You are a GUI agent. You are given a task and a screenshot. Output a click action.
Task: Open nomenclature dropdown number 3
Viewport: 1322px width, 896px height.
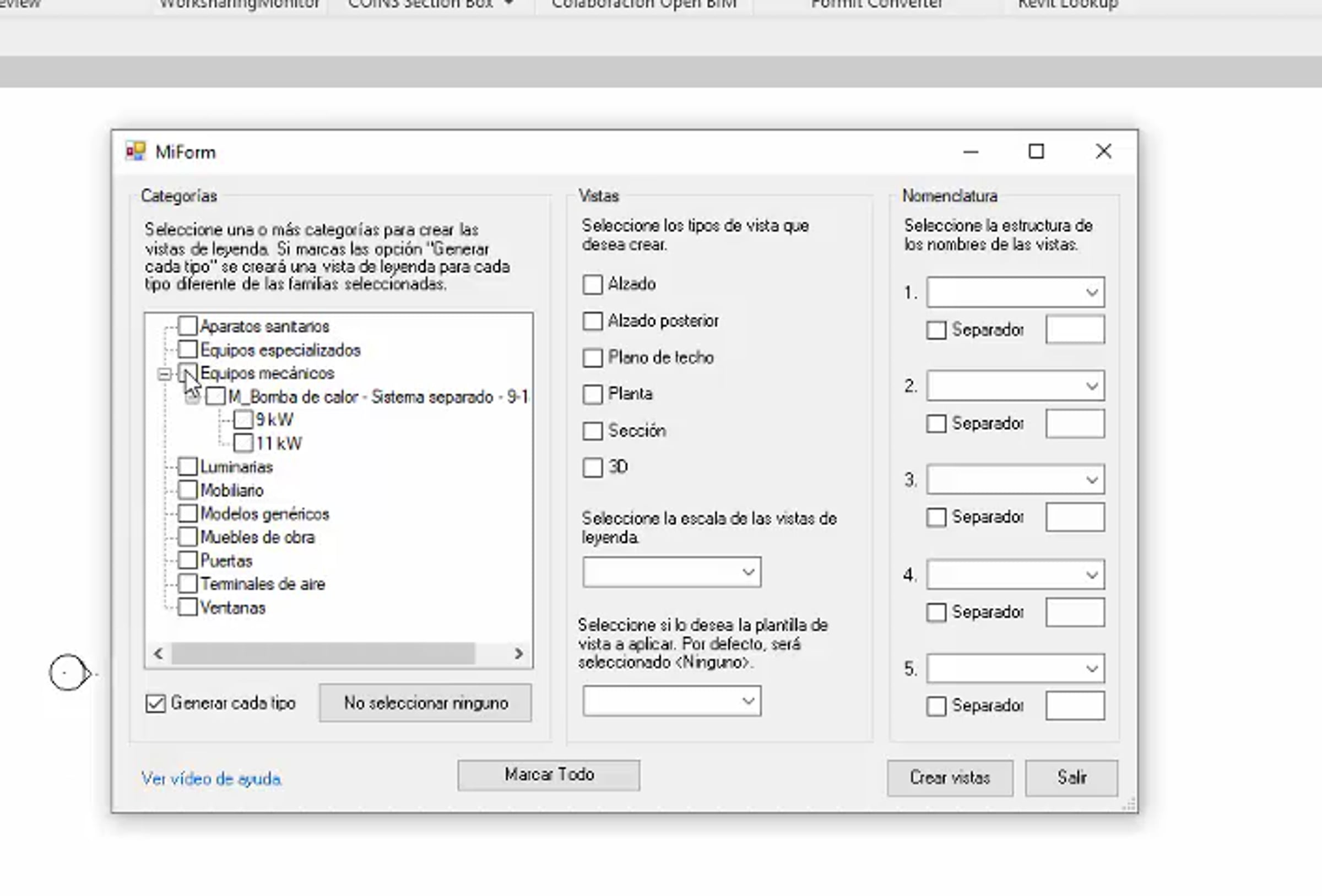[x=1015, y=480]
